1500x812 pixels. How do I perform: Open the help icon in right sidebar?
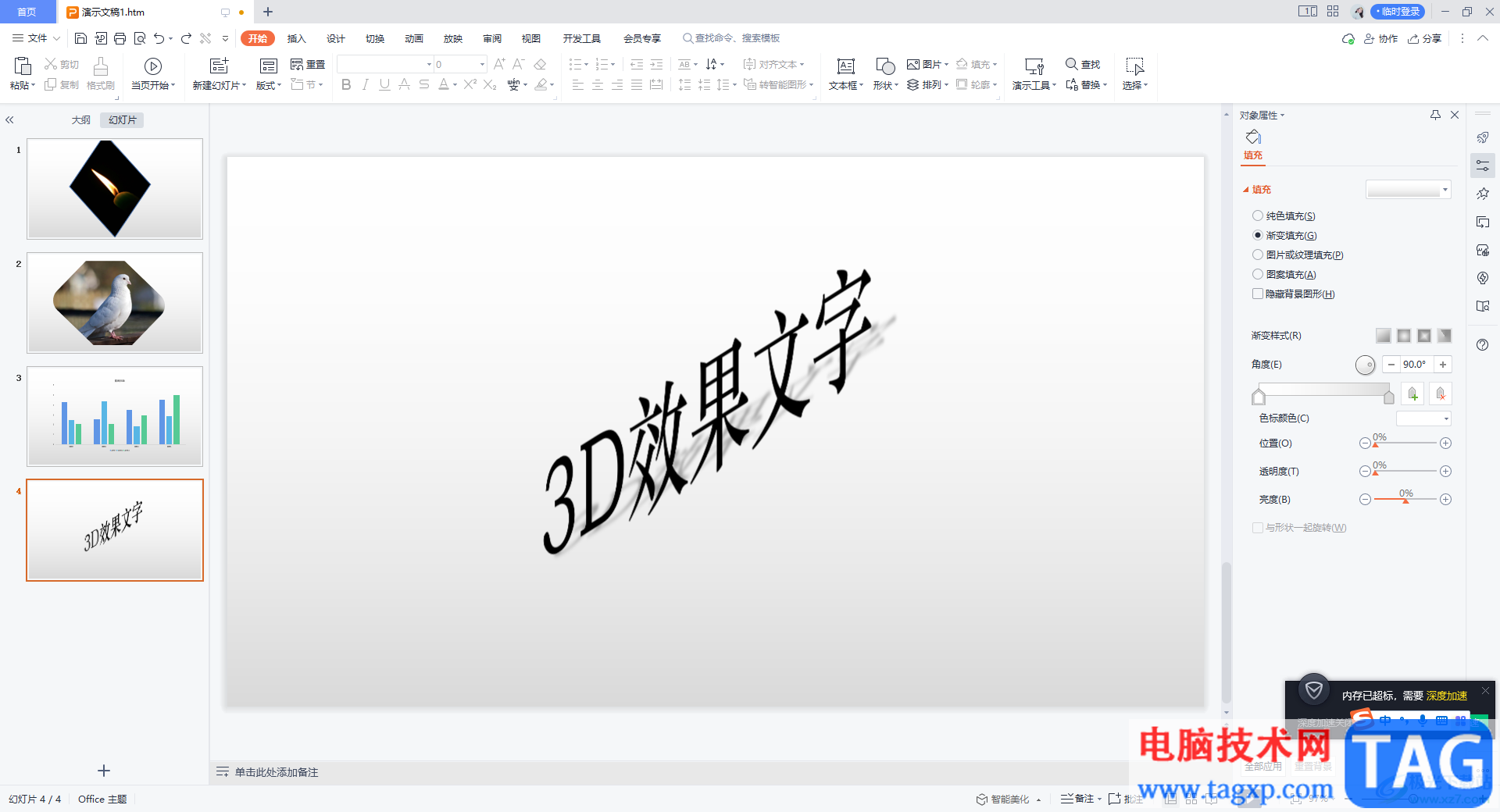point(1483,345)
